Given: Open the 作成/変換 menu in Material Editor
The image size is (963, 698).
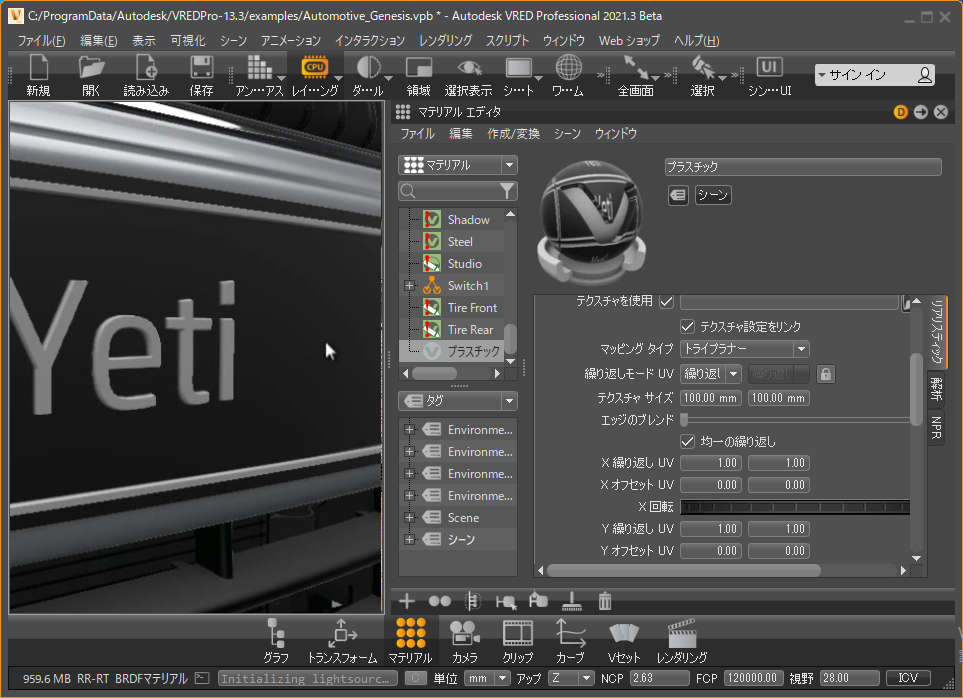Looking at the screenshot, I should click(x=513, y=134).
